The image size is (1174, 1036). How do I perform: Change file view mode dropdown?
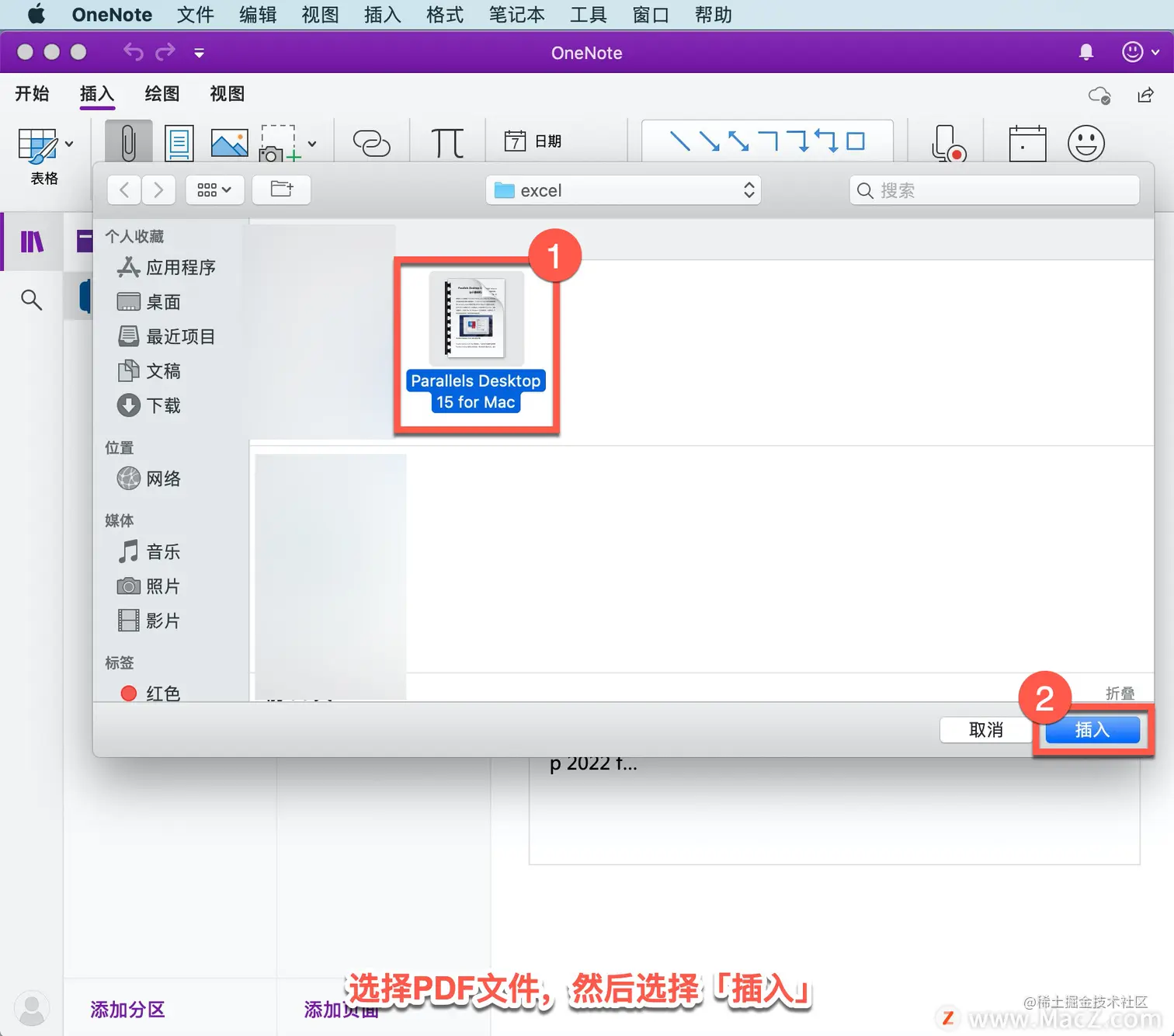click(214, 190)
